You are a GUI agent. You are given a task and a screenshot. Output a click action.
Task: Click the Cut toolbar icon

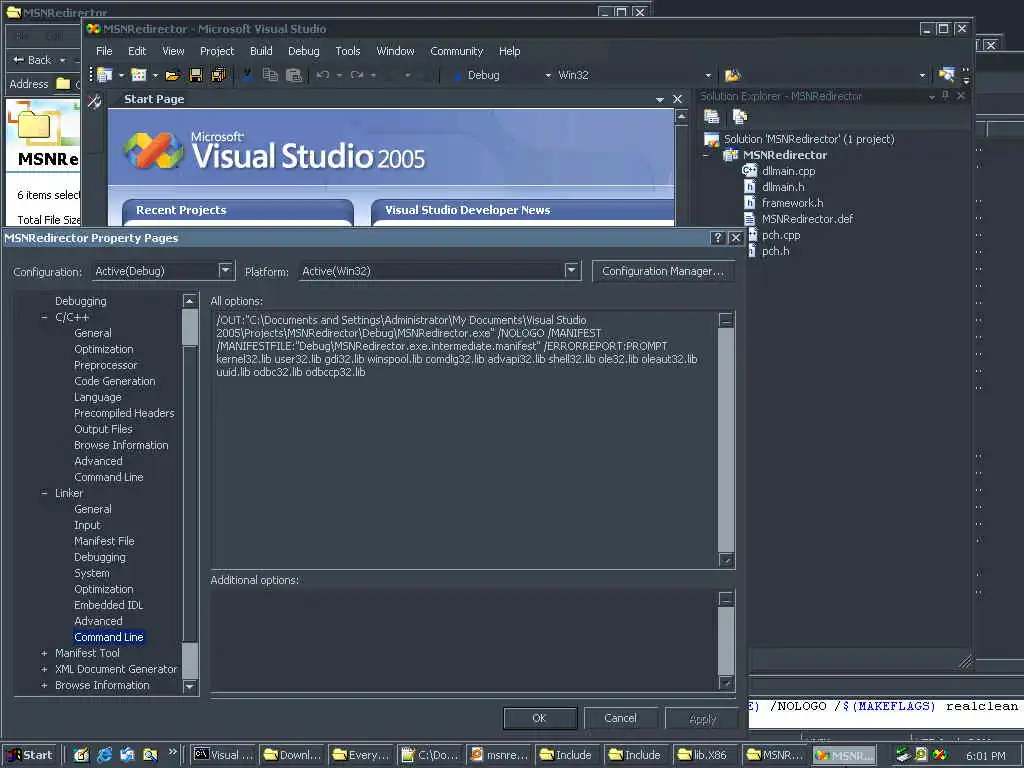point(248,75)
